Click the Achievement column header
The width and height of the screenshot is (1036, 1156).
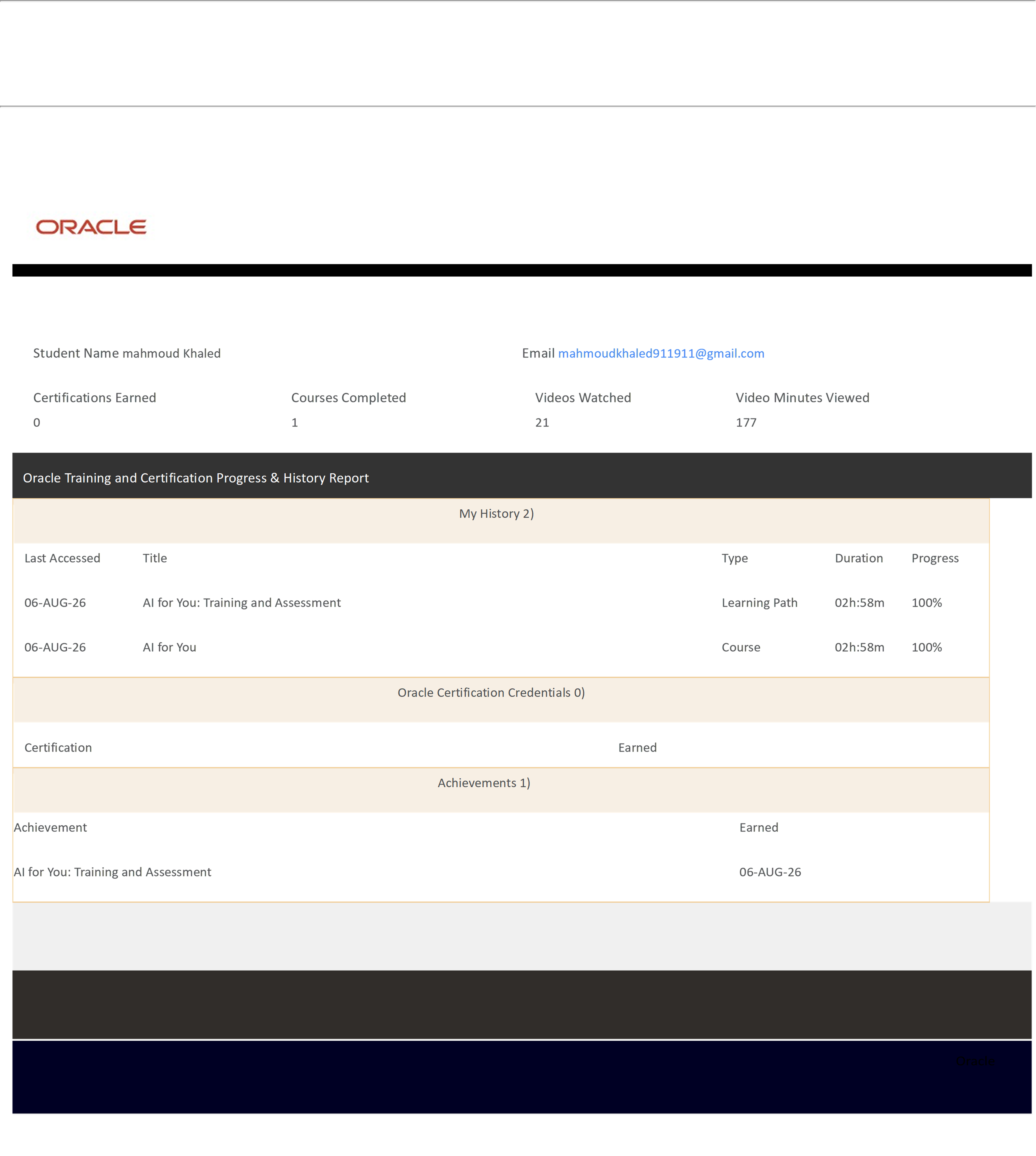pos(50,828)
